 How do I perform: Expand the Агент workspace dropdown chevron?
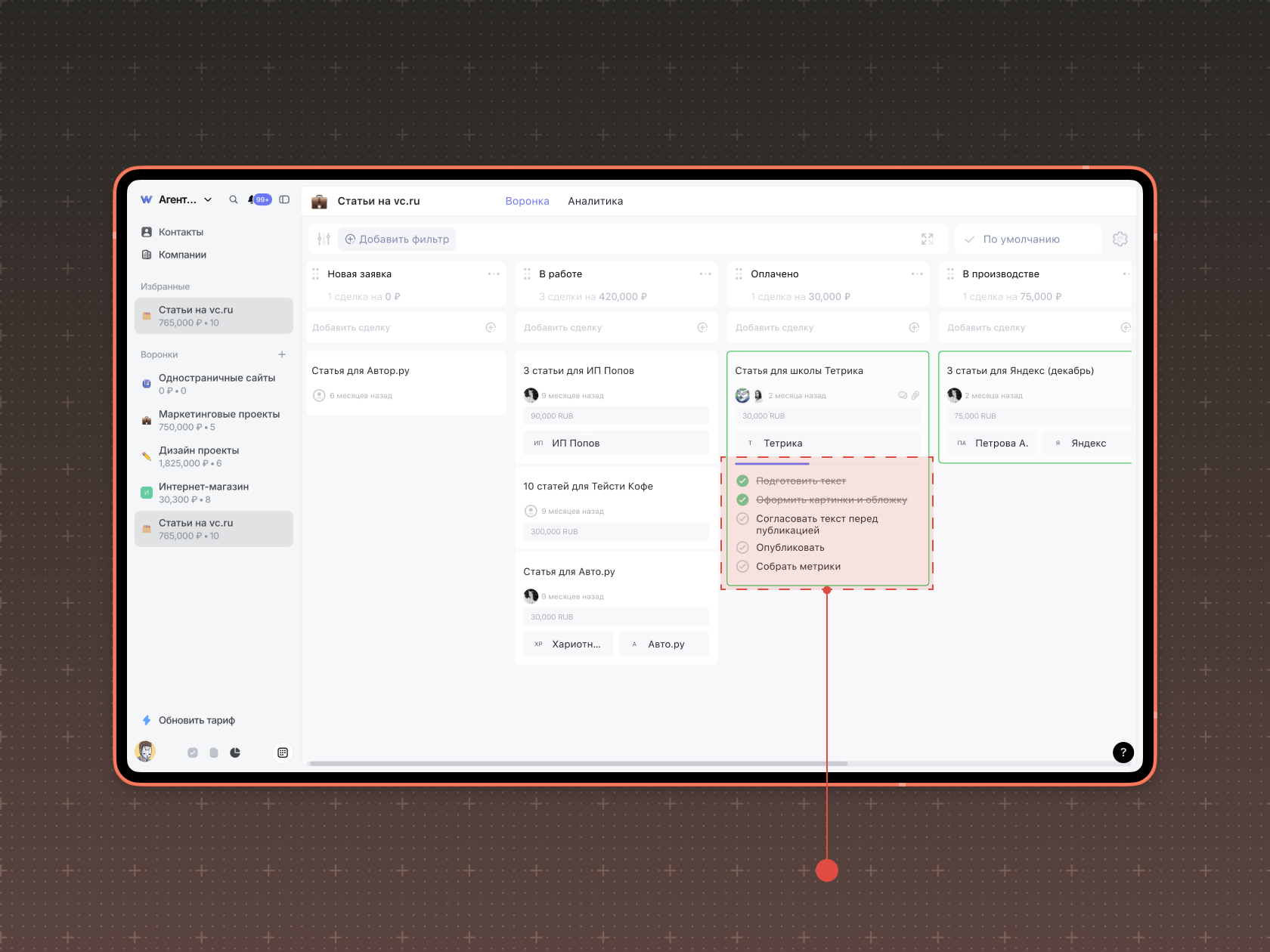coord(208,199)
